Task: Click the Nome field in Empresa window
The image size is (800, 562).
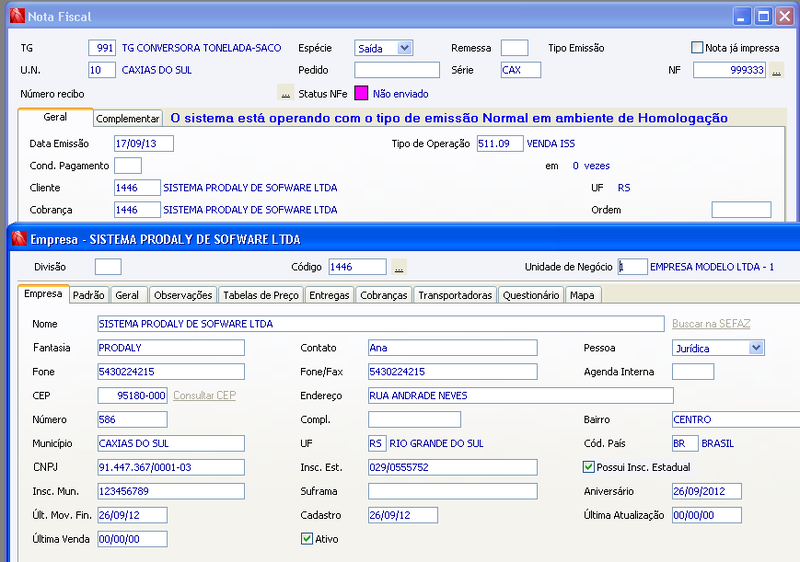Action: coord(381,323)
